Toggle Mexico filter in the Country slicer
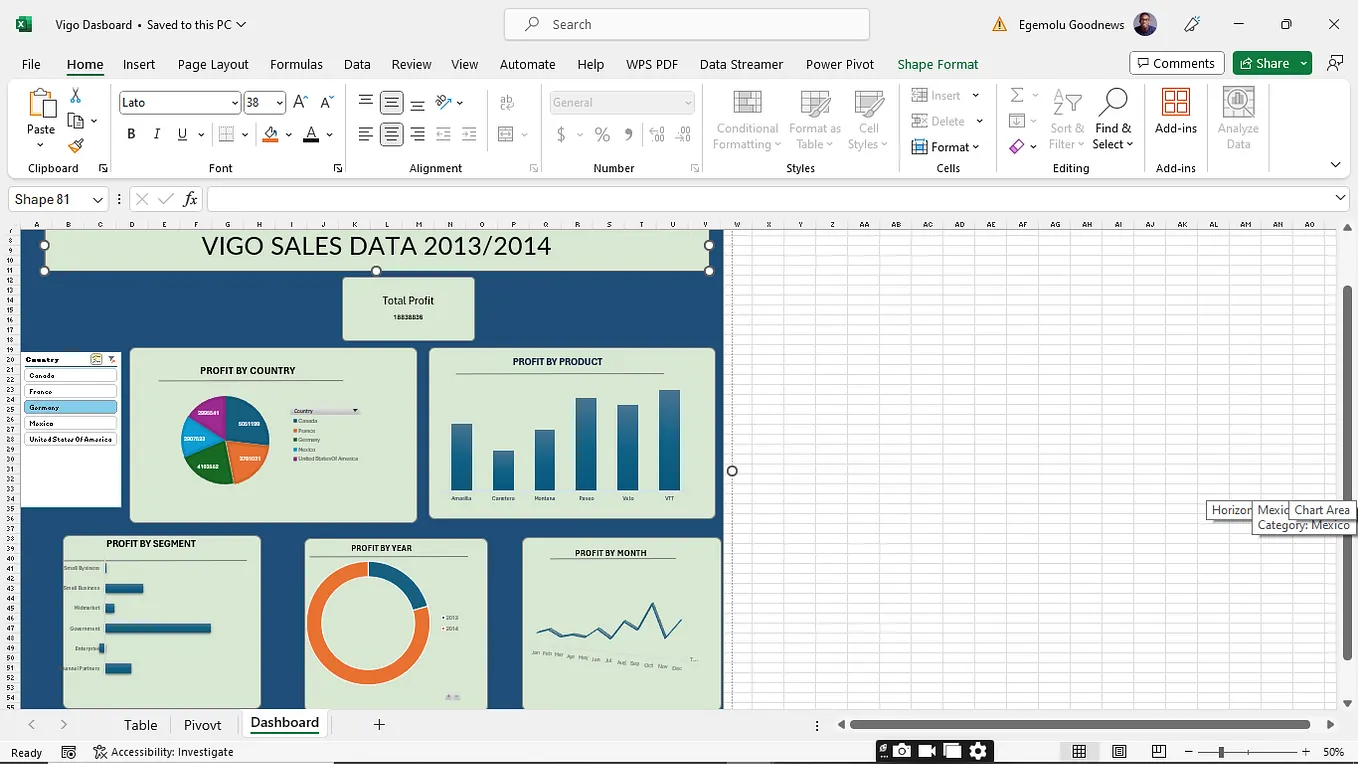This screenshot has height=764, width=1358. pos(70,422)
